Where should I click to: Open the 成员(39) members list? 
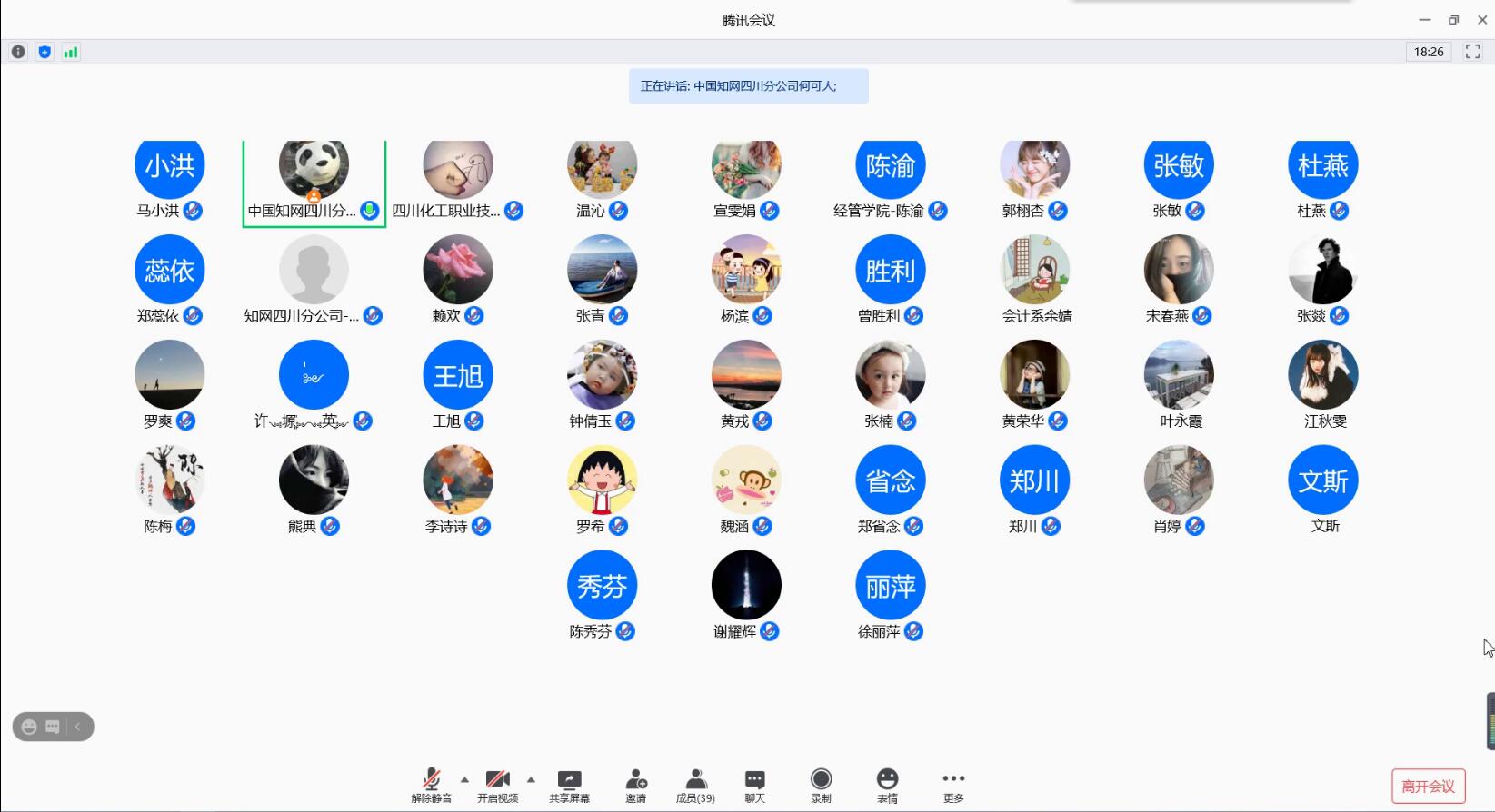pyautogui.click(x=695, y=785)
